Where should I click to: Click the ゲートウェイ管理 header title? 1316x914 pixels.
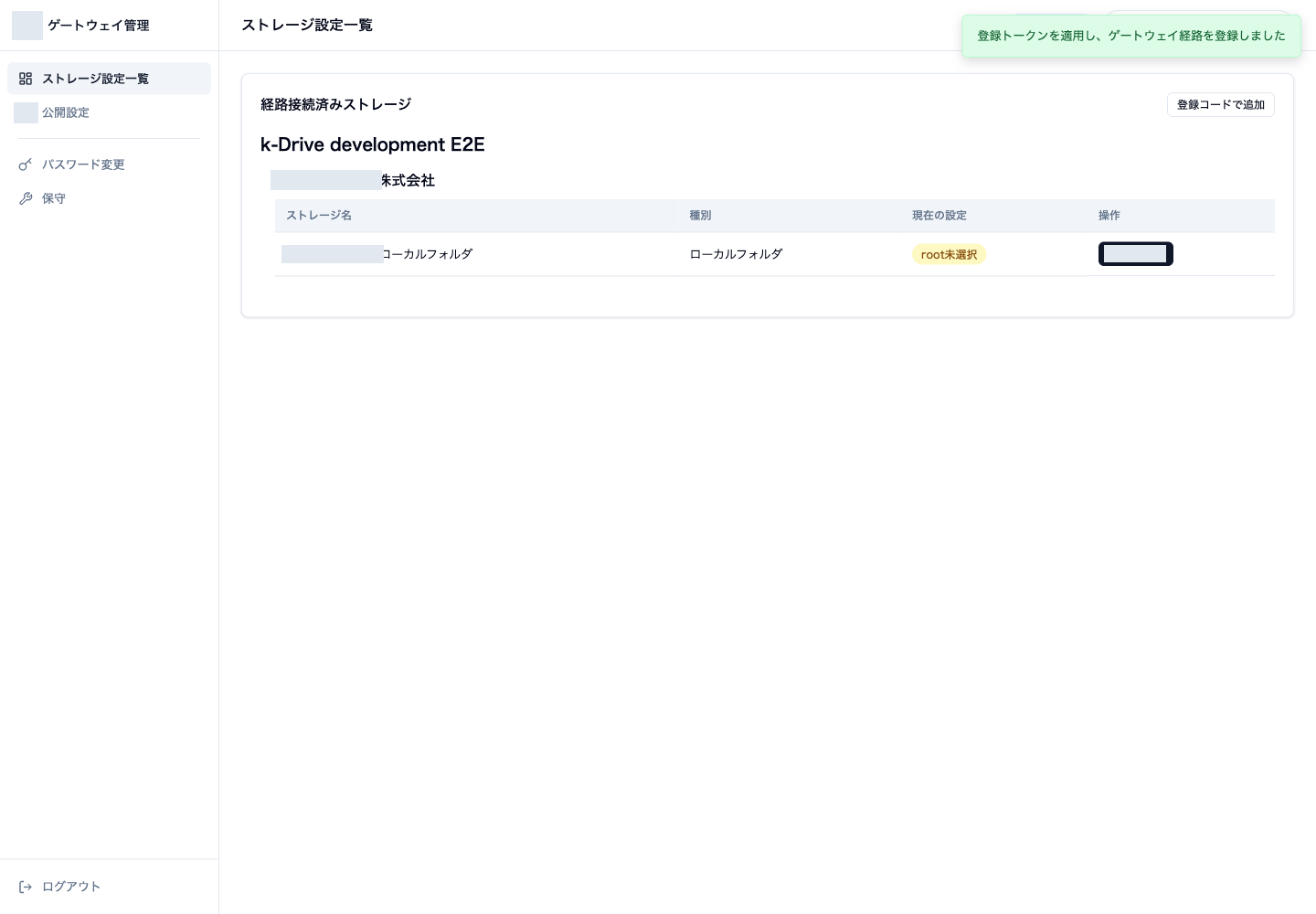point(99,26)
